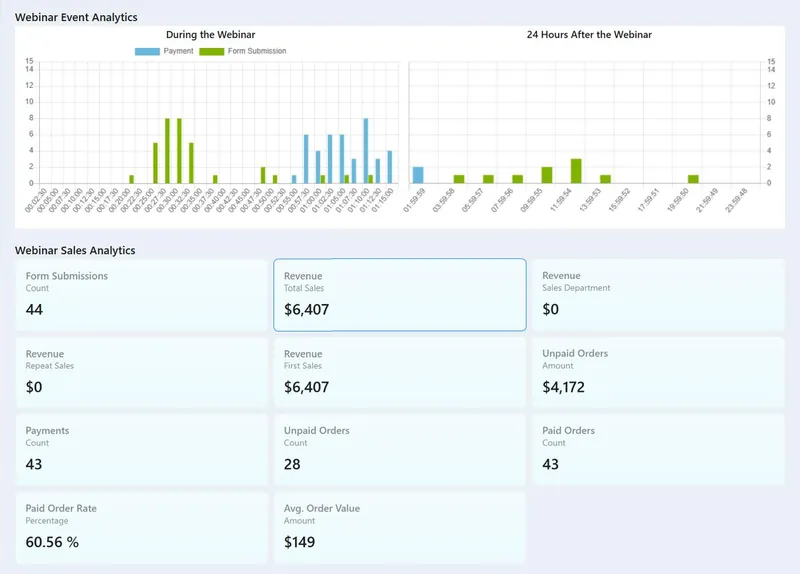Click the 'Webinar Event Analytics' heading
This screenshot has width=800, height=574.
pos(76,17)
